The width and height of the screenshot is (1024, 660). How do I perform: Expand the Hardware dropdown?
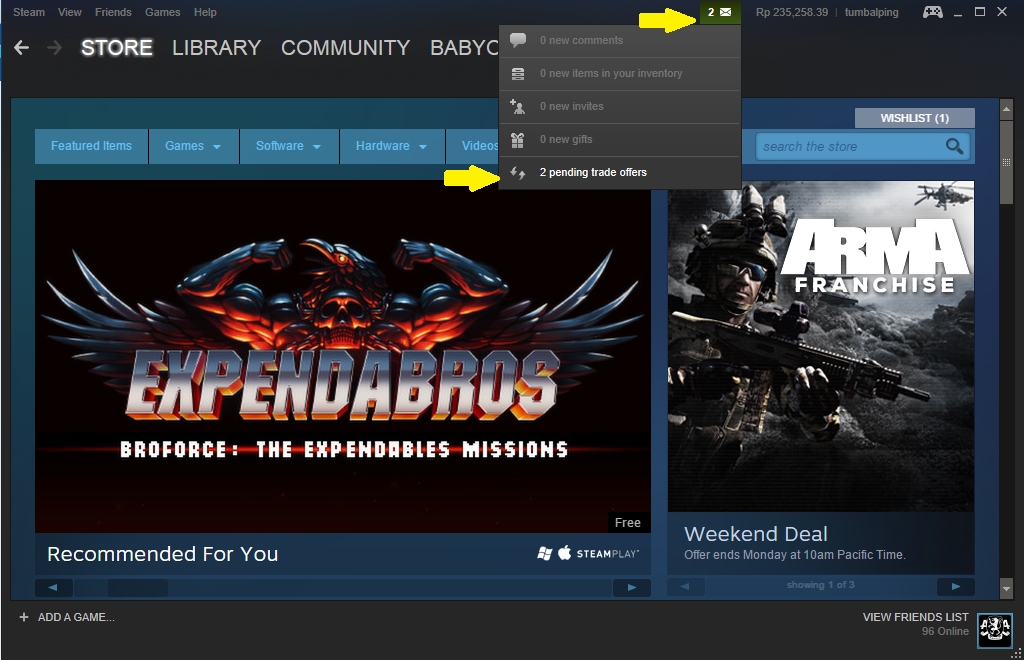tap(391, 146)
